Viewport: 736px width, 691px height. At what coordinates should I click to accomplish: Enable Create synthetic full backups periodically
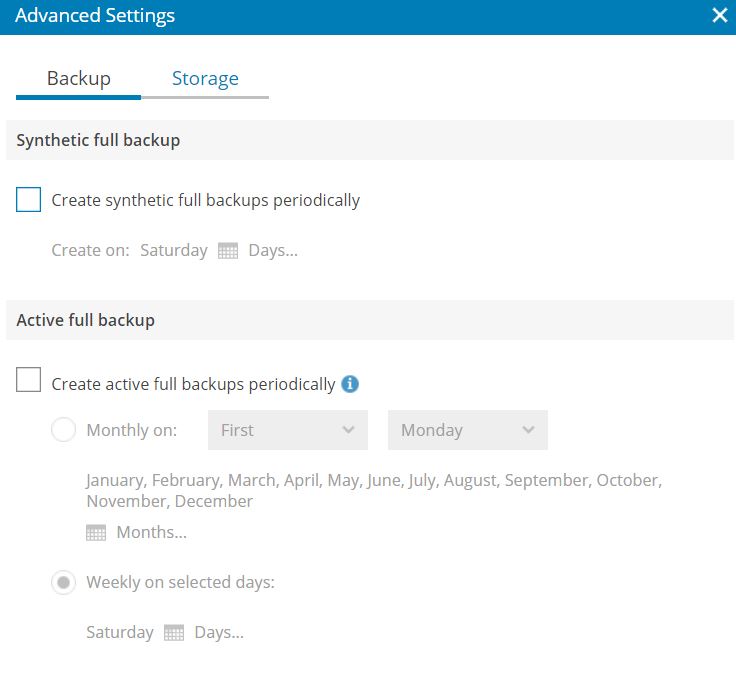pos(29,200)
